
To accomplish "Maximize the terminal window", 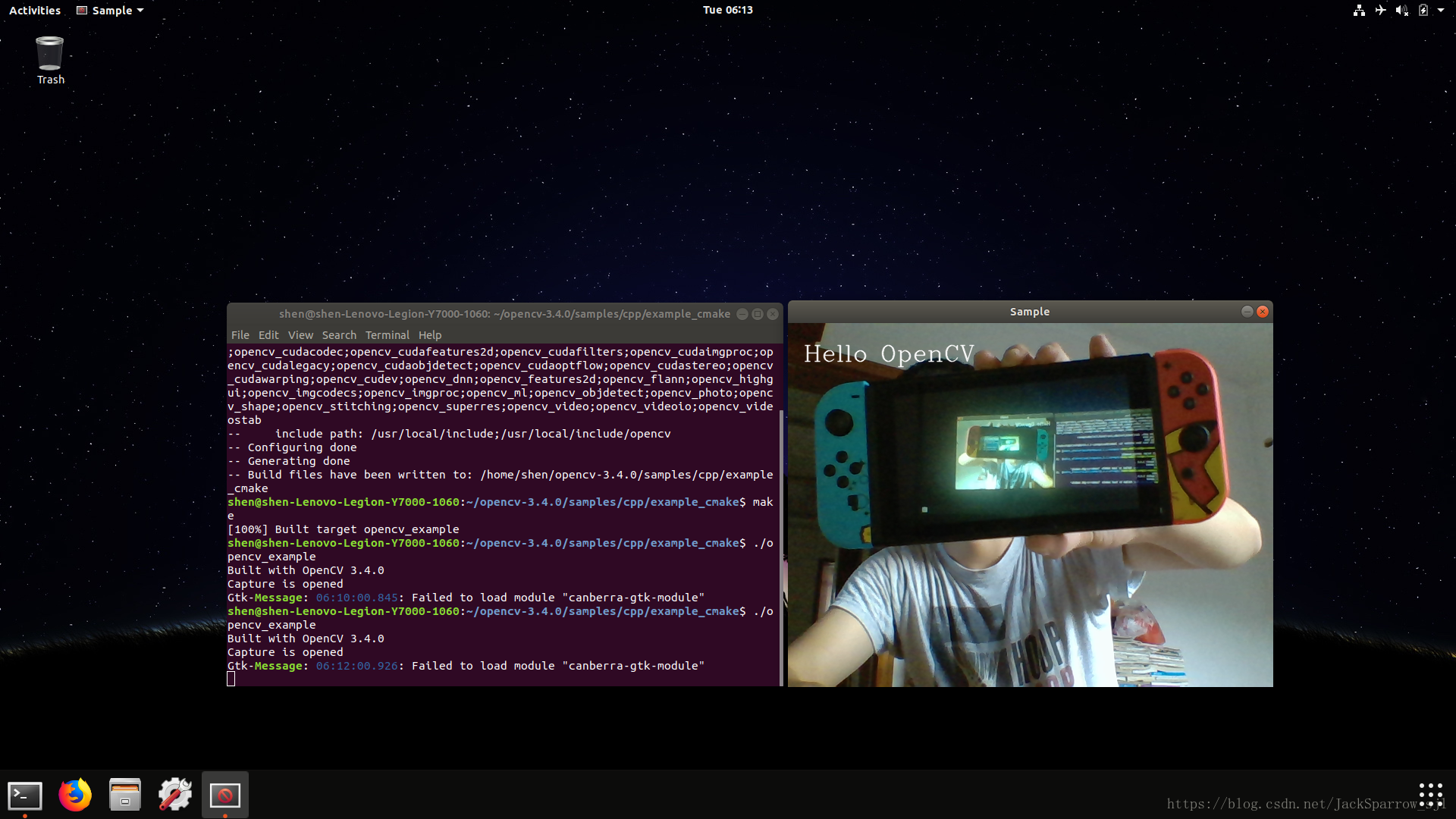I will [758, 314].
